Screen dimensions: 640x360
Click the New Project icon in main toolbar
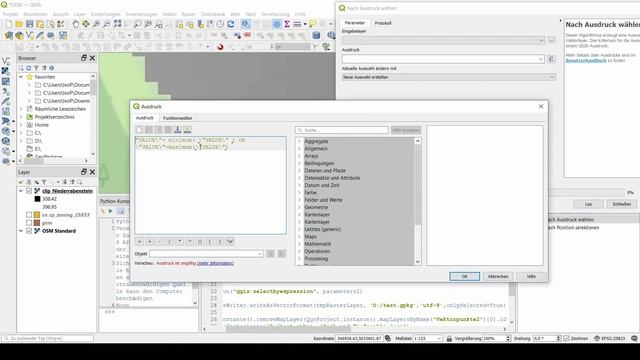[9, 24]
